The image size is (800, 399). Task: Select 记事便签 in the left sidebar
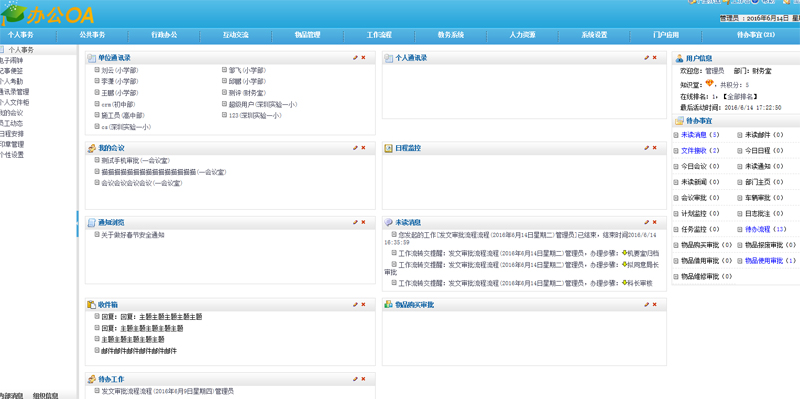[x=12, y=71]
